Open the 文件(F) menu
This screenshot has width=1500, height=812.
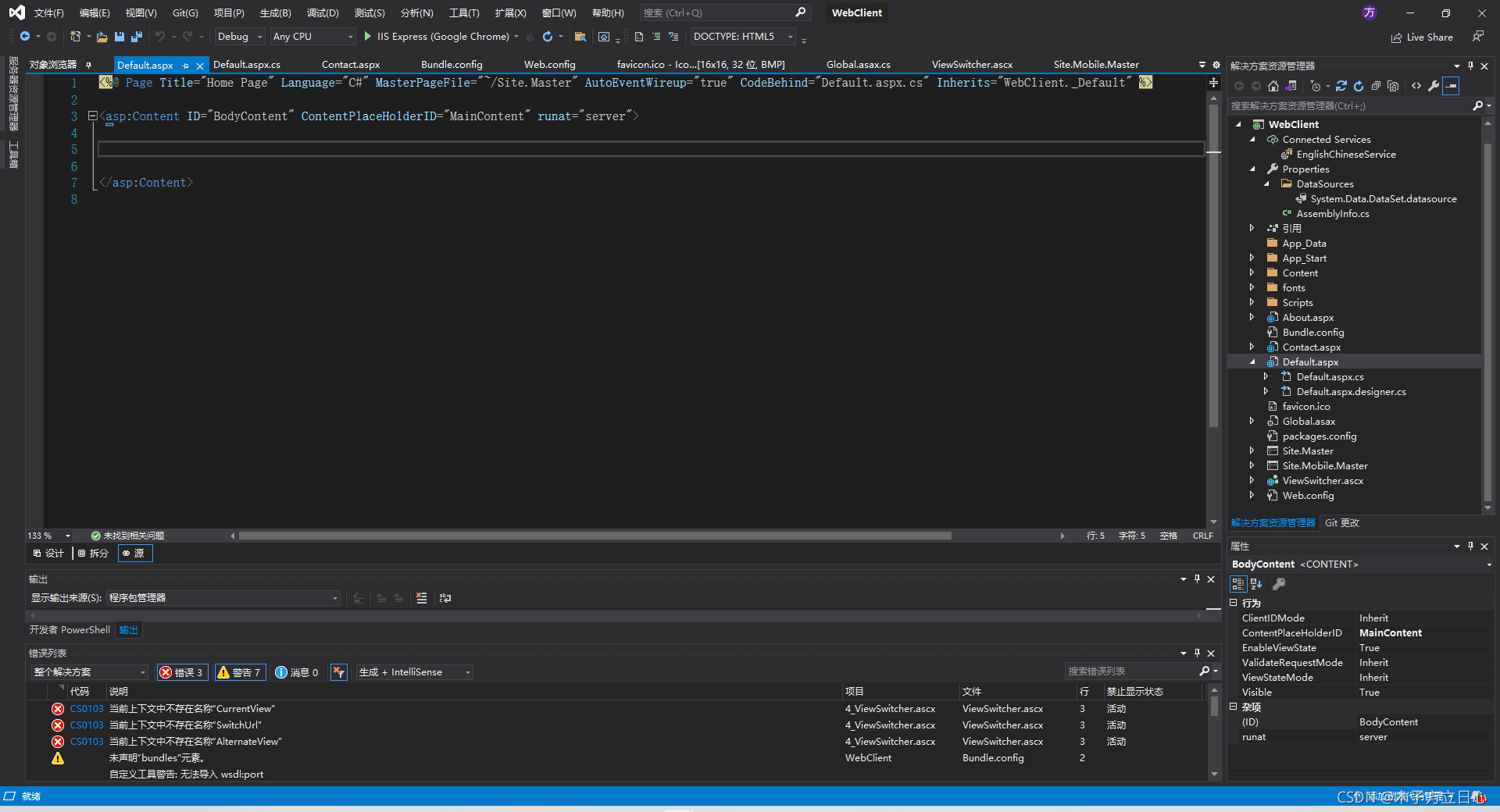point(48,13)
